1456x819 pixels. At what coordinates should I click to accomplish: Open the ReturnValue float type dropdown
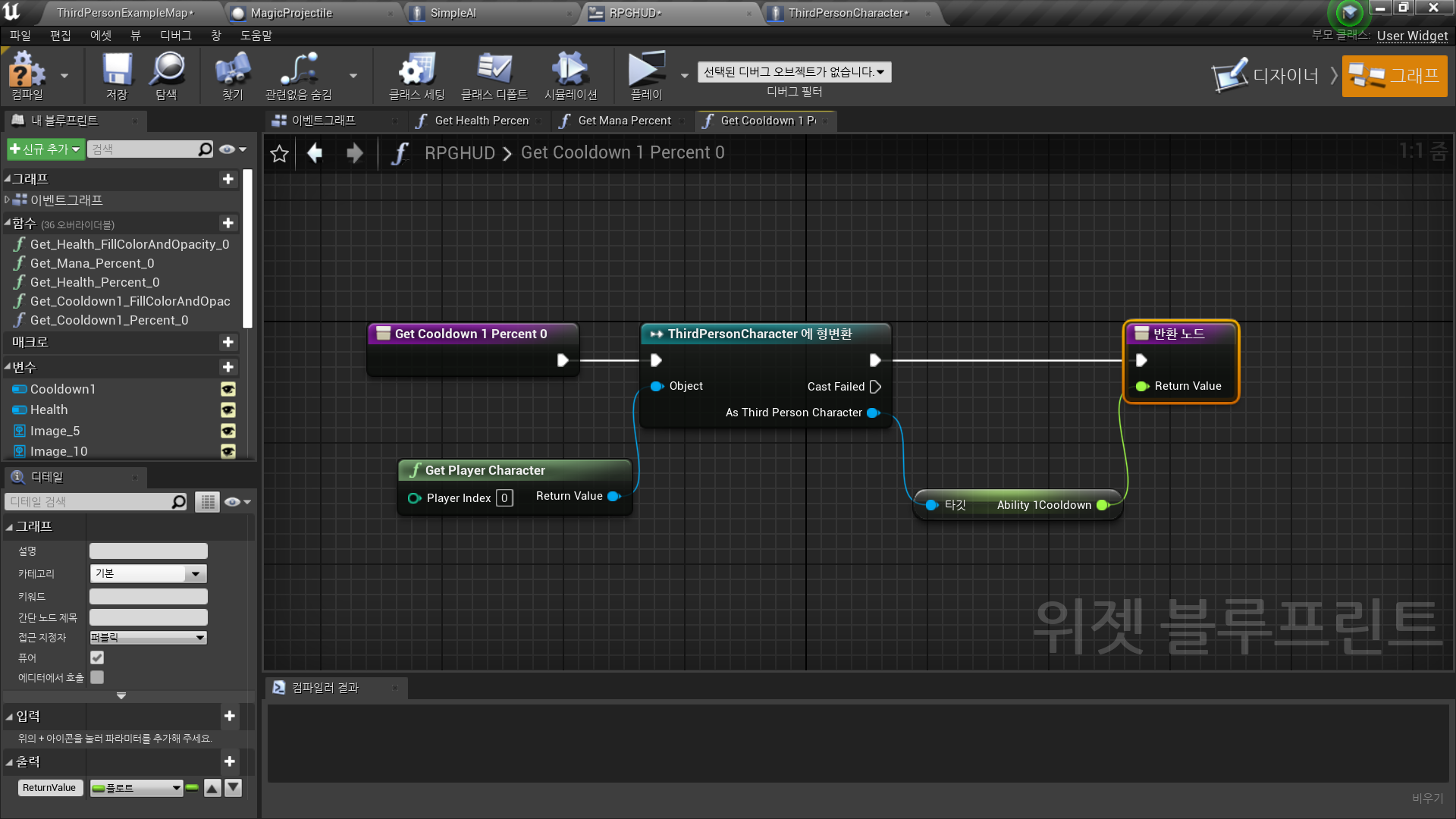(x=136, y=788)
